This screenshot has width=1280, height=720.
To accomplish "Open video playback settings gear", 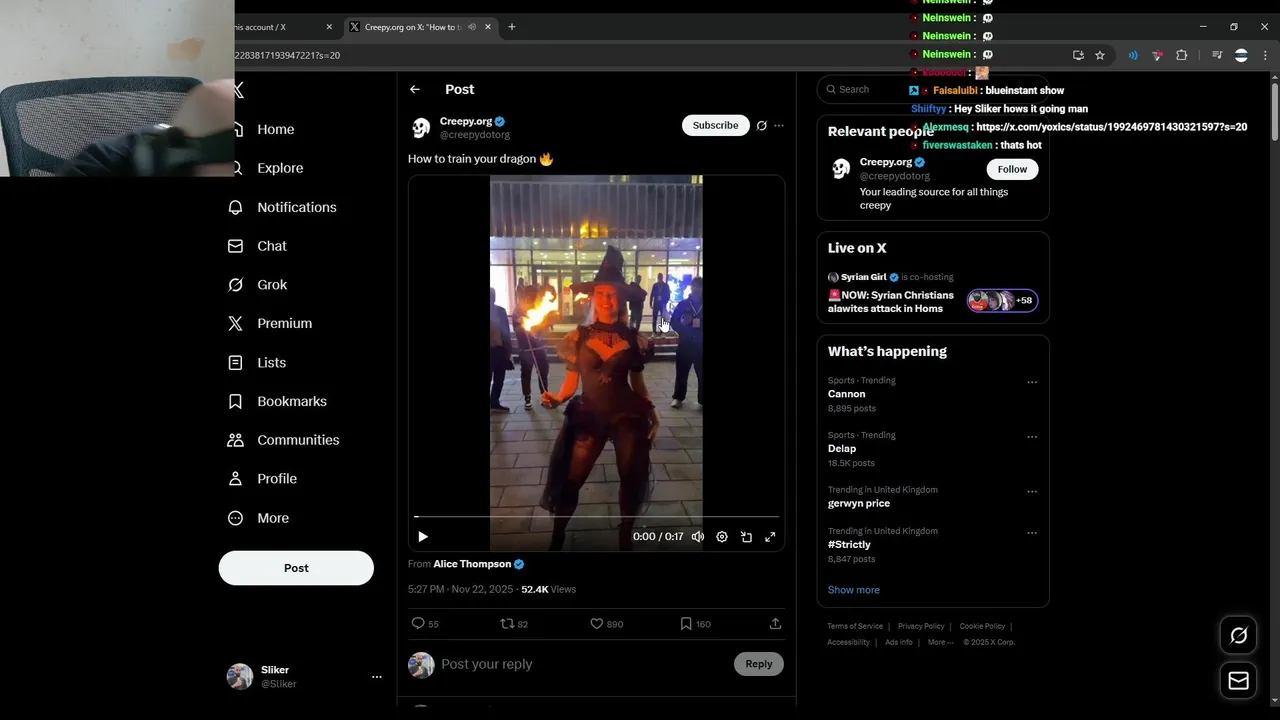I will (x=722, y=537).
